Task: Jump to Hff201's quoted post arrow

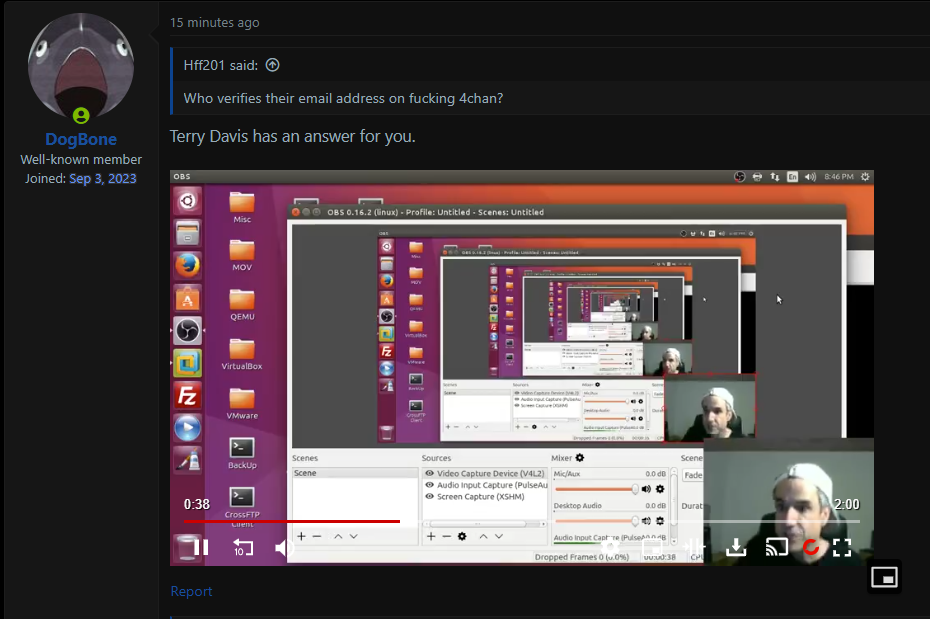Action: (272, 65)
